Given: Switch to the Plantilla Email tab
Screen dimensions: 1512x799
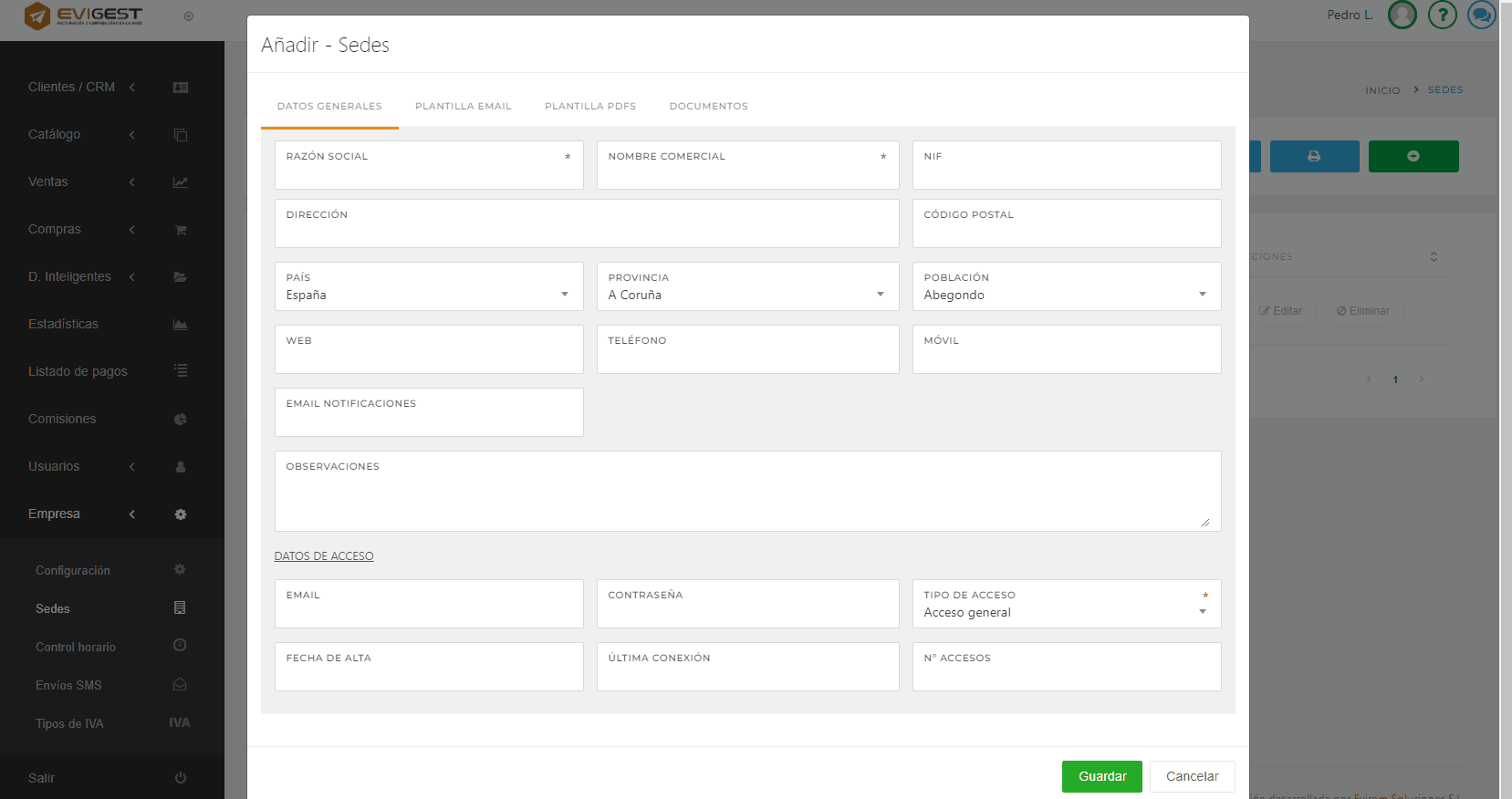Looking at the screenshot, I should click(x=463, y=106).
